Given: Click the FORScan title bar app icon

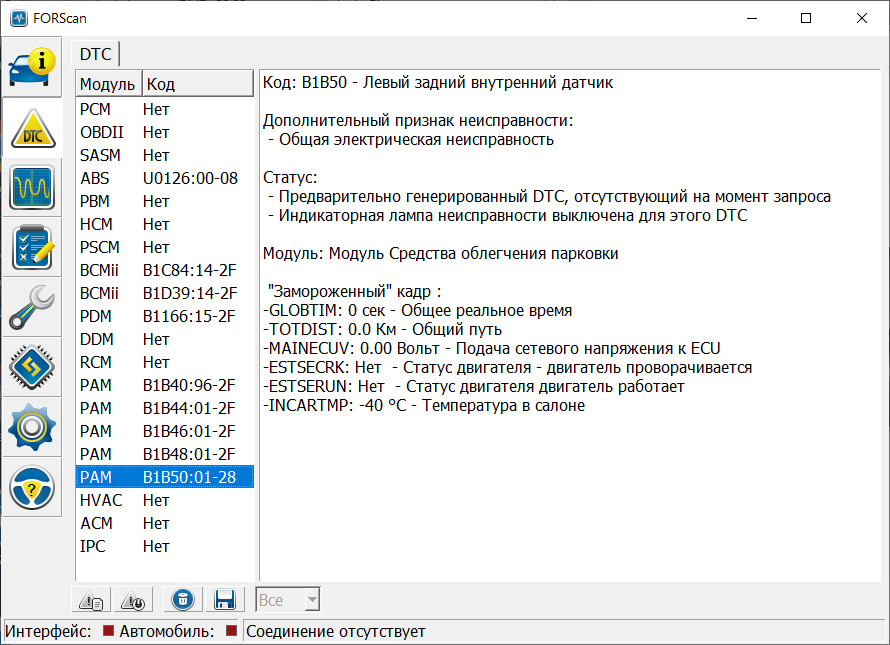Looking at the screenshot, I should click(x=19, y=18).
